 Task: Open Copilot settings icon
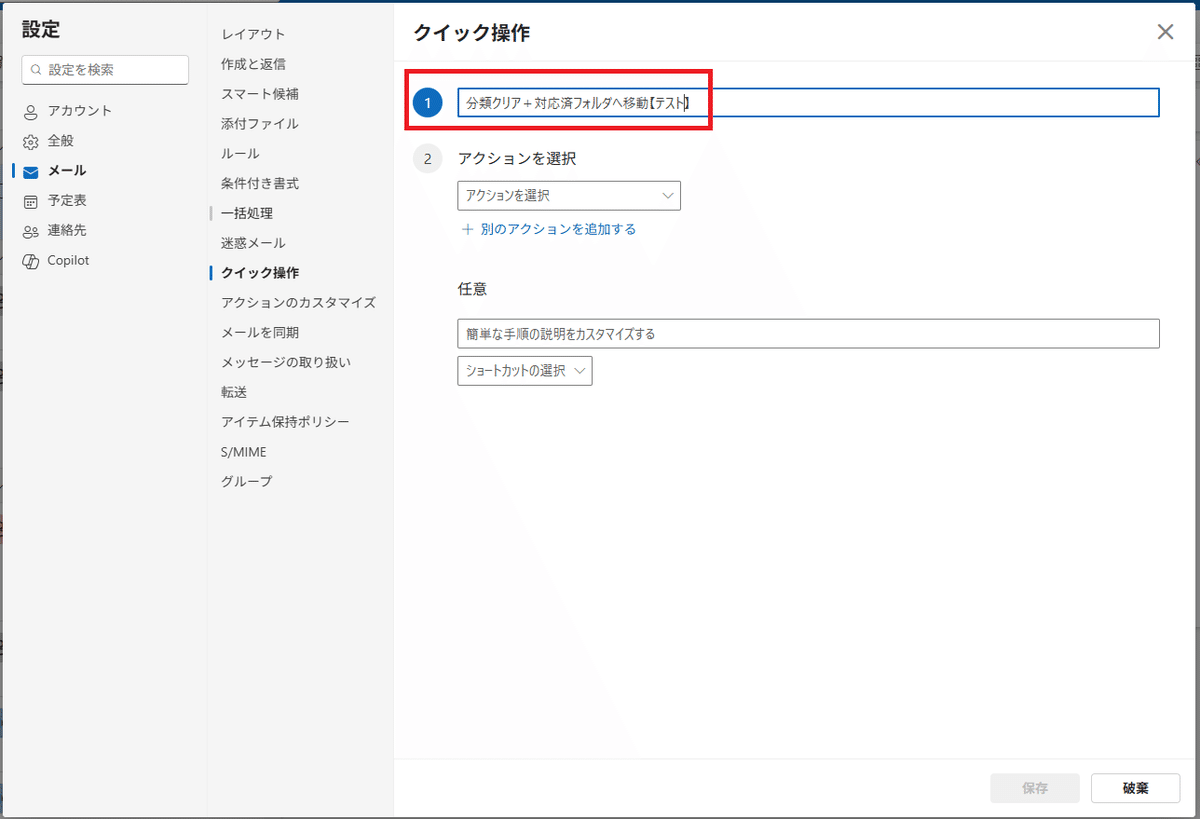click(x=30, y=261)
